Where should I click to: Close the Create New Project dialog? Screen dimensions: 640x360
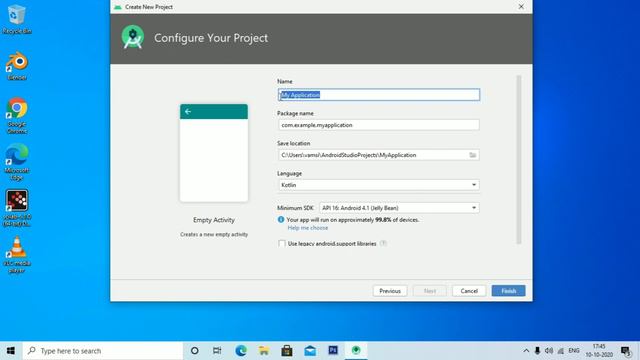click(521, 7)
